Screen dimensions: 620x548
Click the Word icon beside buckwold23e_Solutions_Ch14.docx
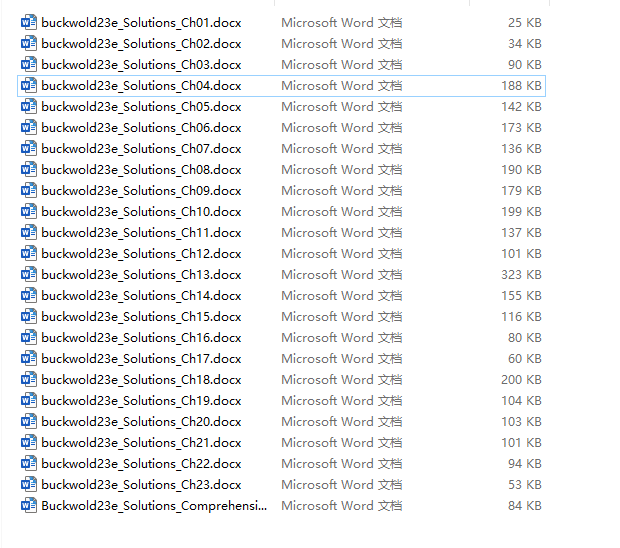(29, 295)
